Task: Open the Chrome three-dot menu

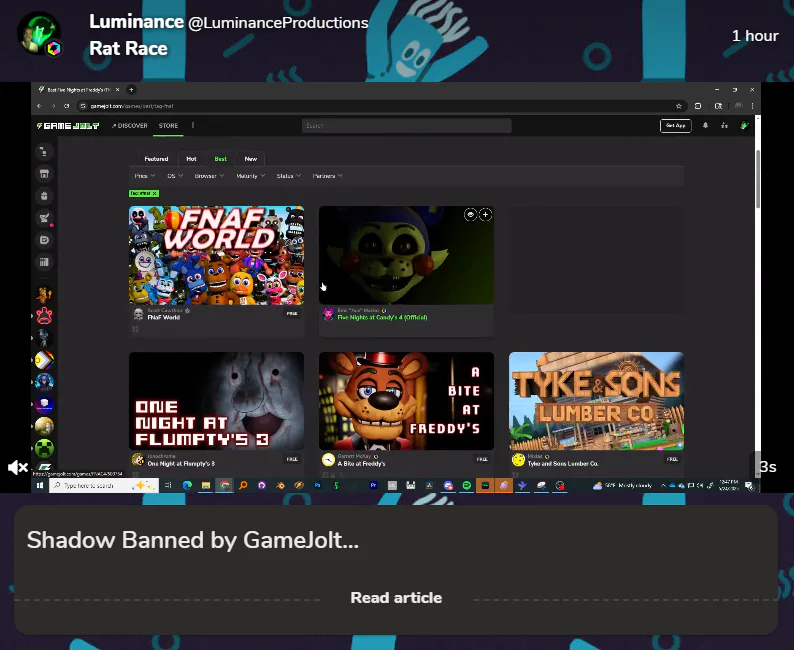Action: coord(752,106)
